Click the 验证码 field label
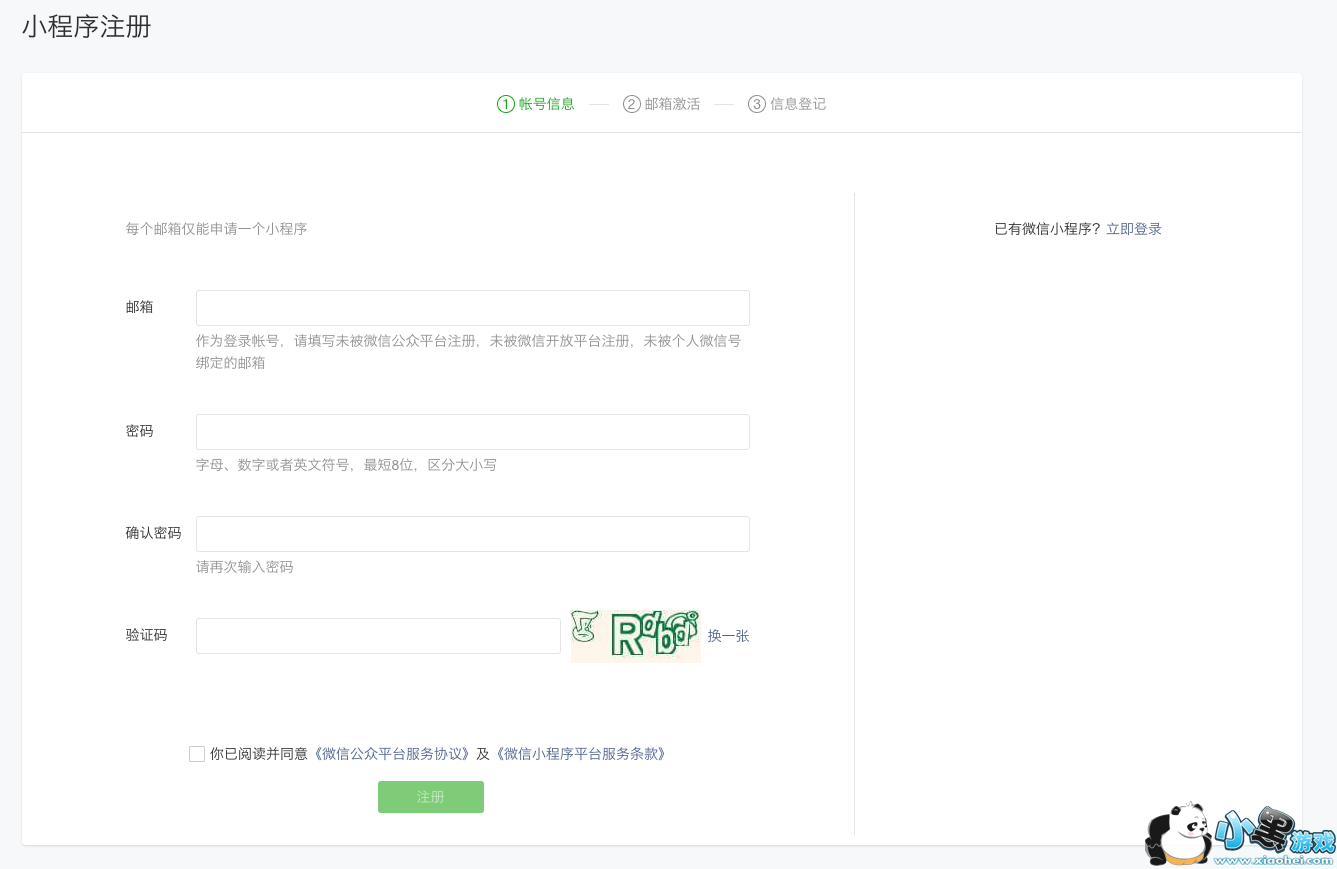Image resolution: width=1337 pixels, height=869 pixels. [x=147, y=635]
